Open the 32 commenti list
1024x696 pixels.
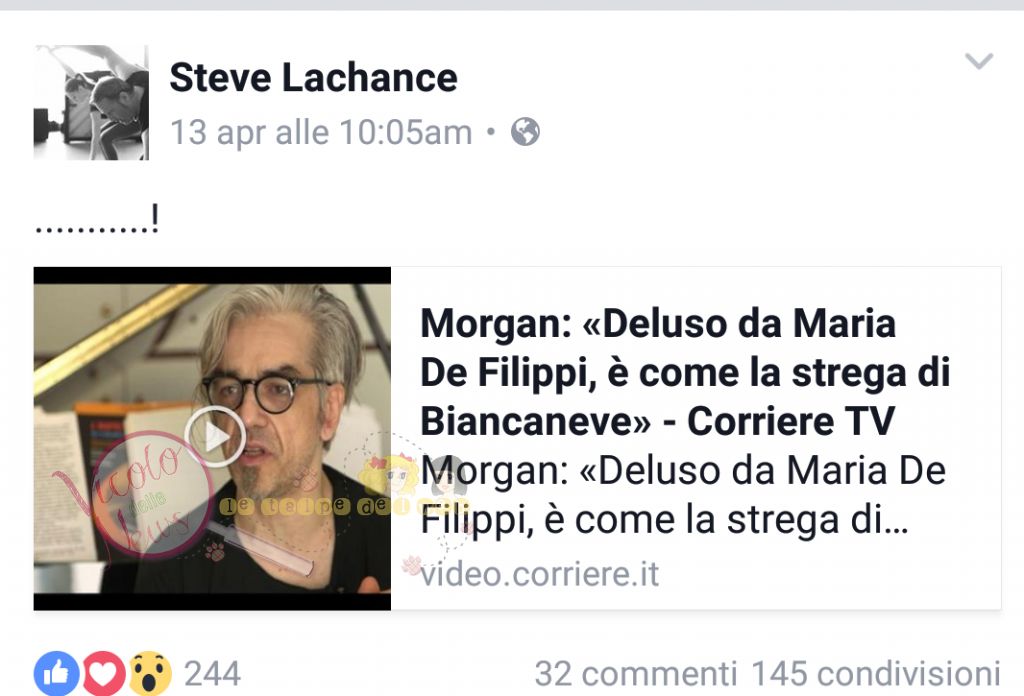coord(636,674)
